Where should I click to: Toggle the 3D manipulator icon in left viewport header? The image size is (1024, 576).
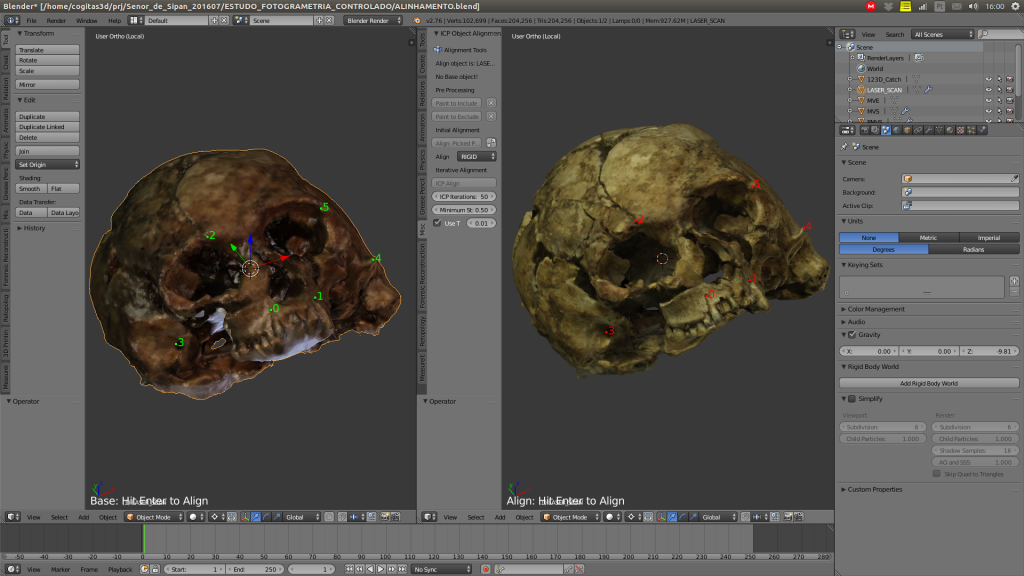pos(245,517)
